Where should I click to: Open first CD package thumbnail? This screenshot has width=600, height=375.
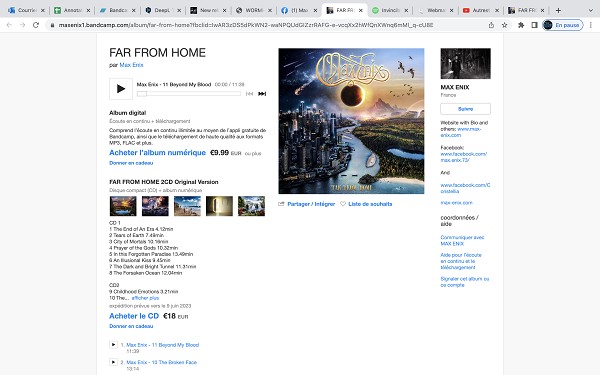(x=123, y=206)
